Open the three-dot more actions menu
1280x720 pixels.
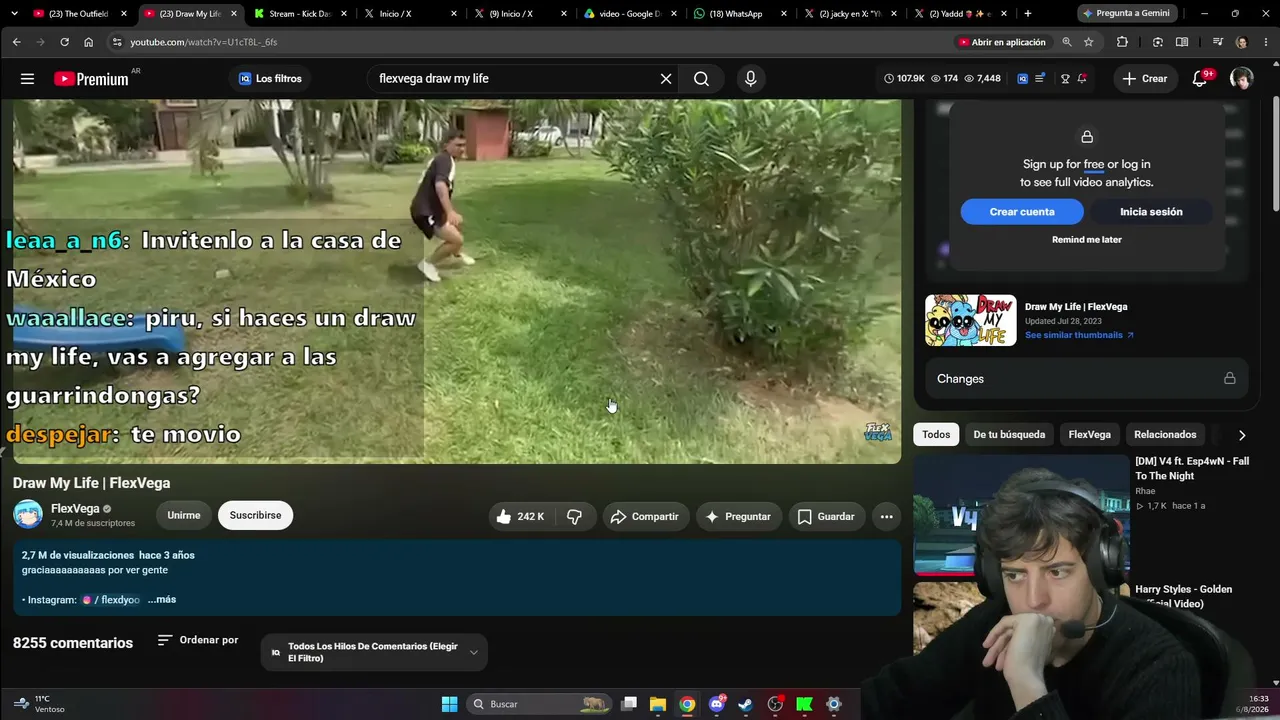[886, 517]
